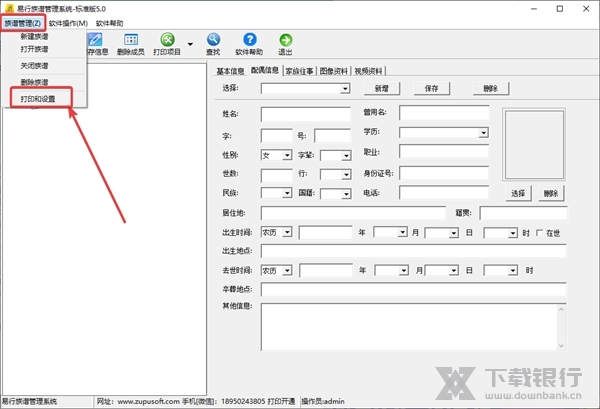Click the photo preview box
The image size is (600, 409).
(x=534, y=145)
